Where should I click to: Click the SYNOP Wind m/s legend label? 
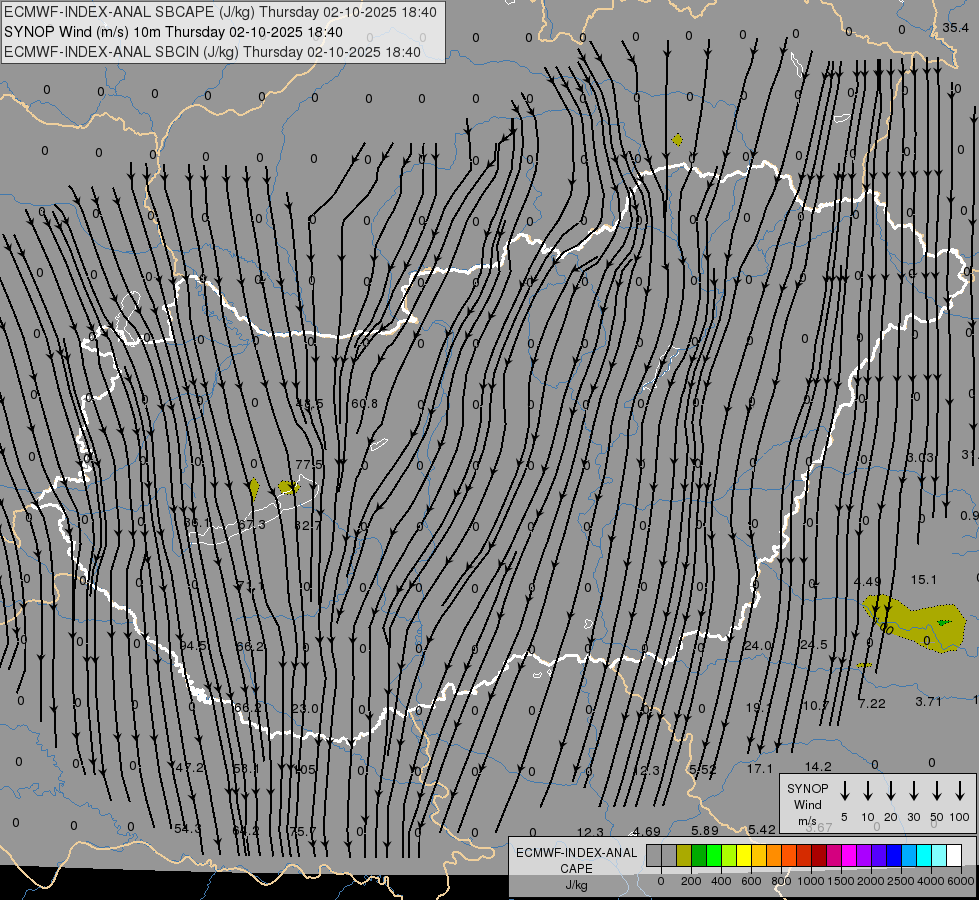pos(807,804)
